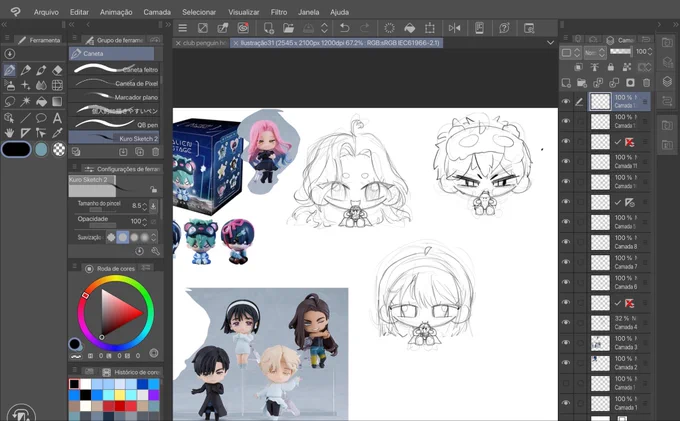The image size is (680, 421).
Task: Hide Camada 7 layer via eye icon
Action: tap(566, 262)
